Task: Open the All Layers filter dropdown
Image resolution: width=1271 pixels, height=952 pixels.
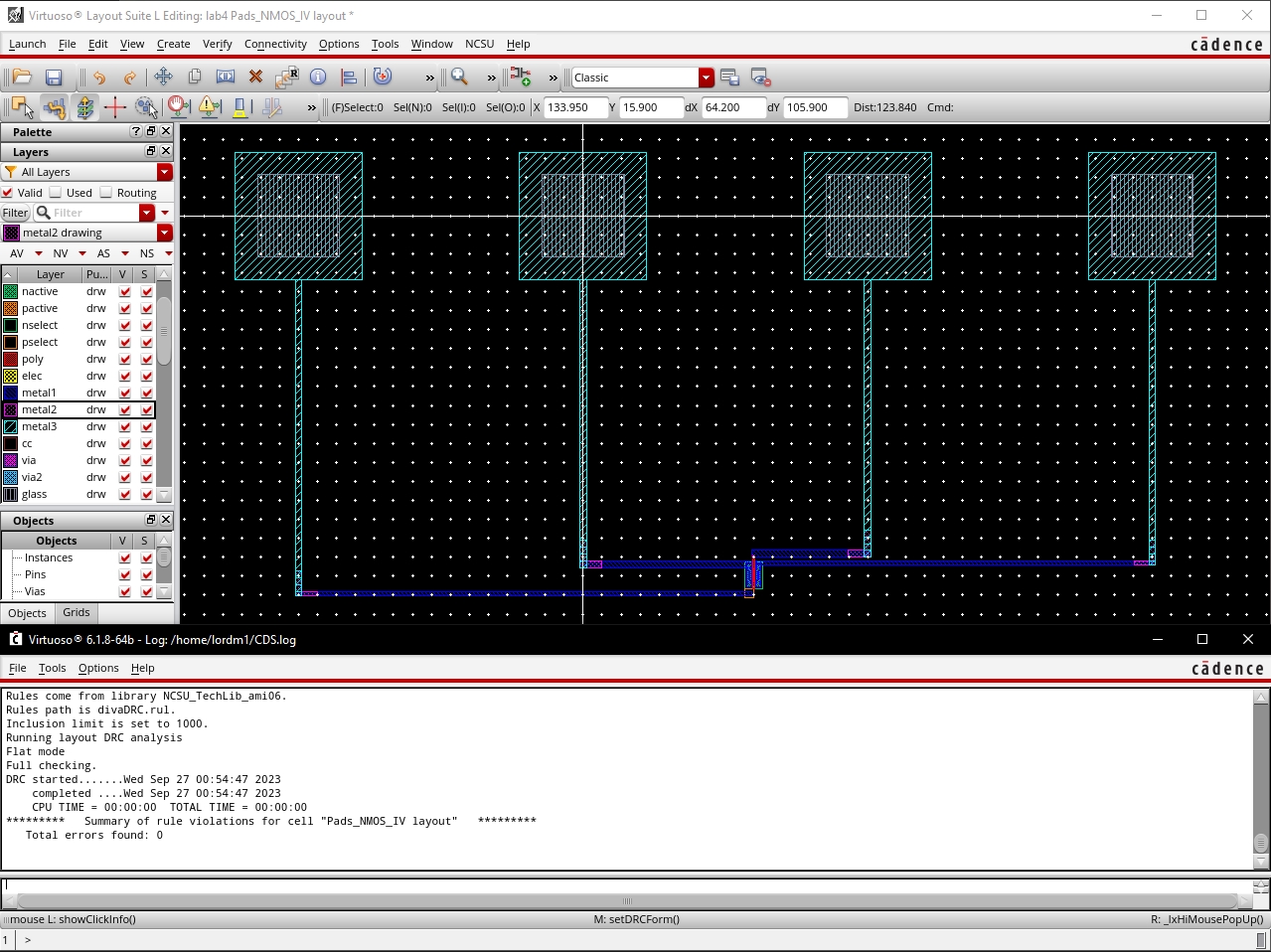Action: point(165,173)
